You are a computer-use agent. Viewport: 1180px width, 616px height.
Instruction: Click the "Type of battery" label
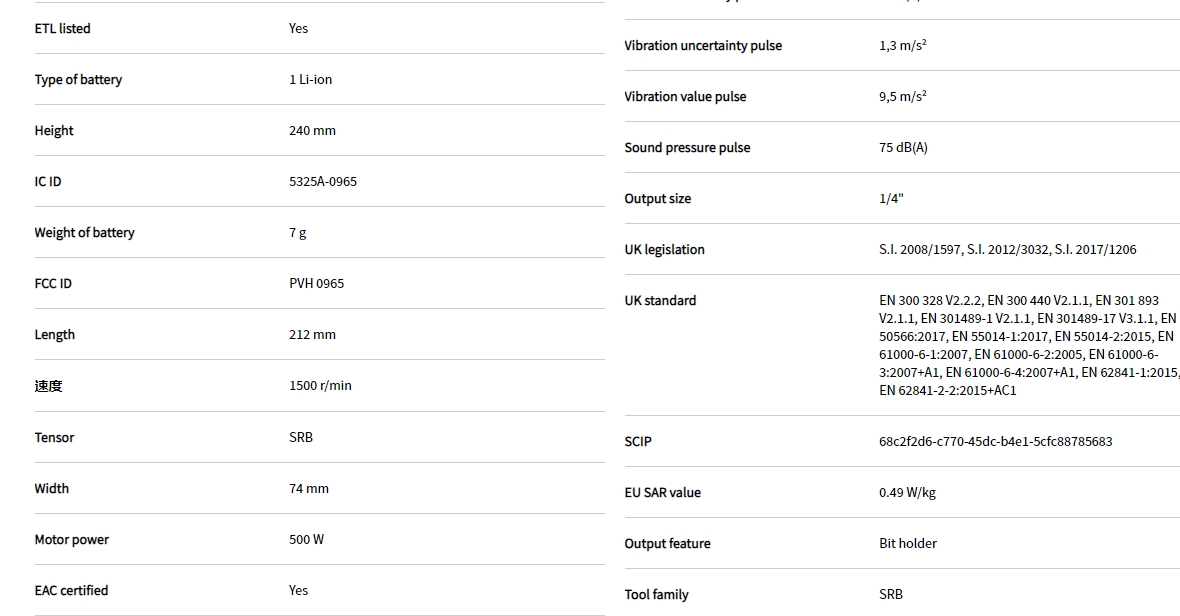pos(78,79)
